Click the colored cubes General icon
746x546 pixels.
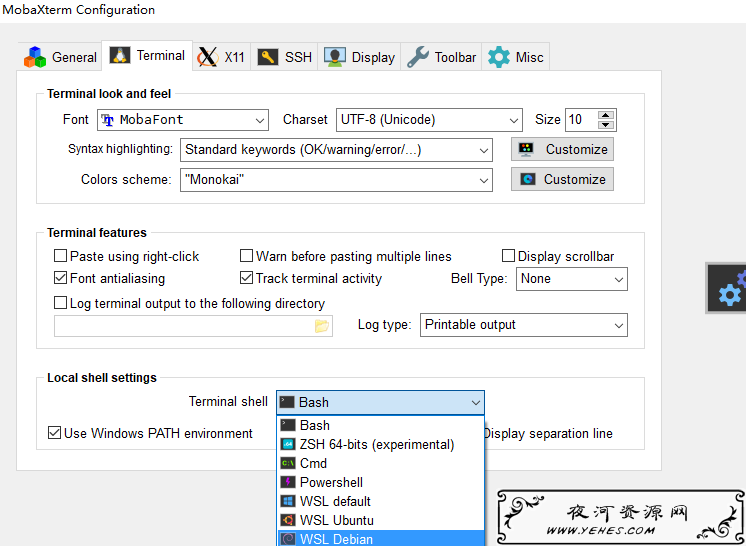(35, 57)
